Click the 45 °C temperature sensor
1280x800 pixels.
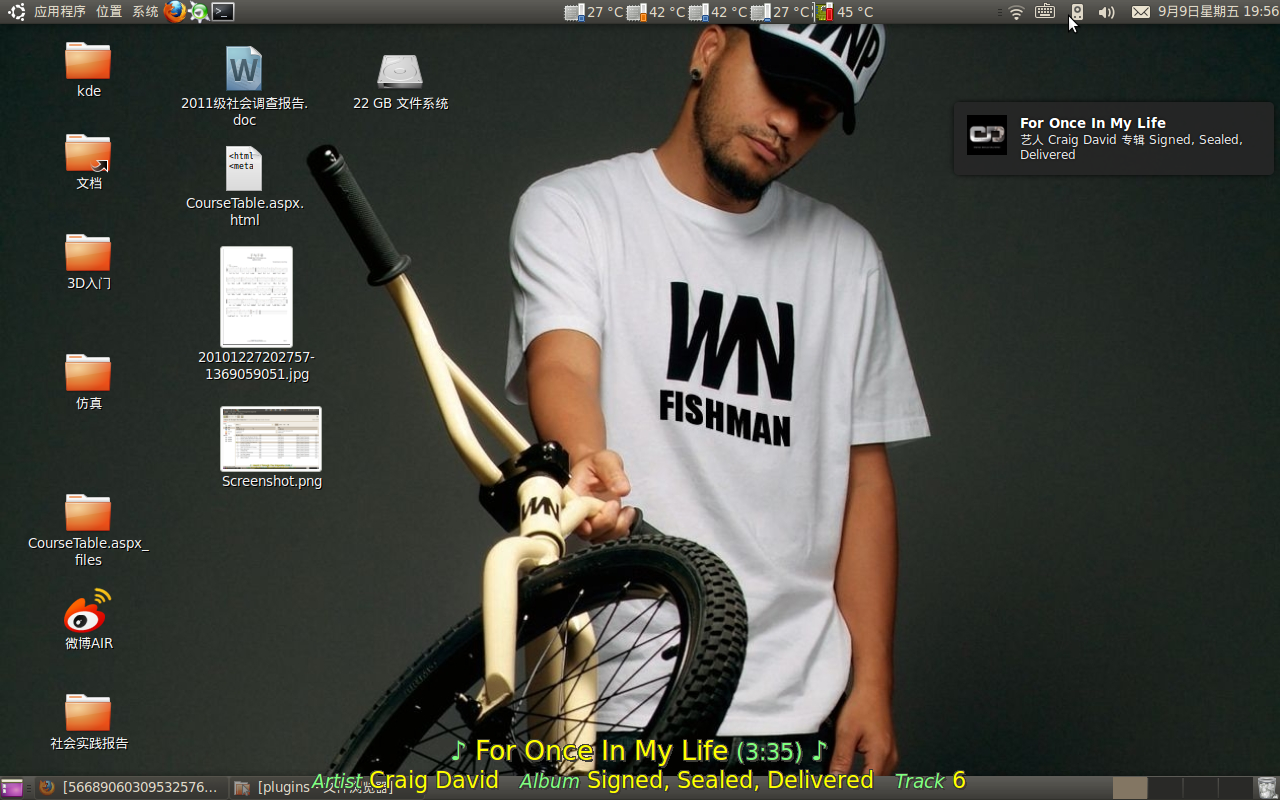tap(844, 12)
